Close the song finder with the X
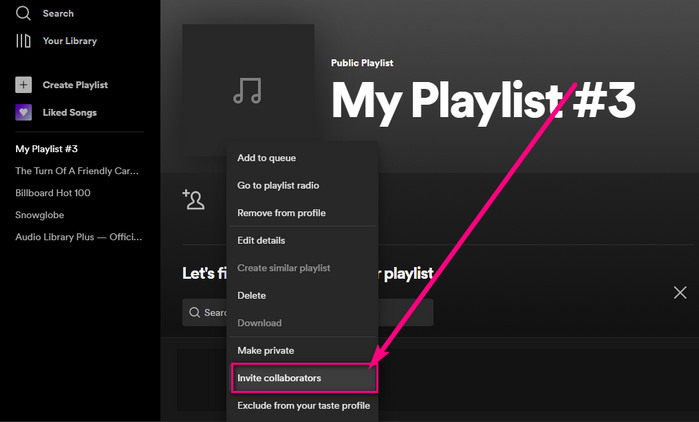 click(x=680, y=293)
